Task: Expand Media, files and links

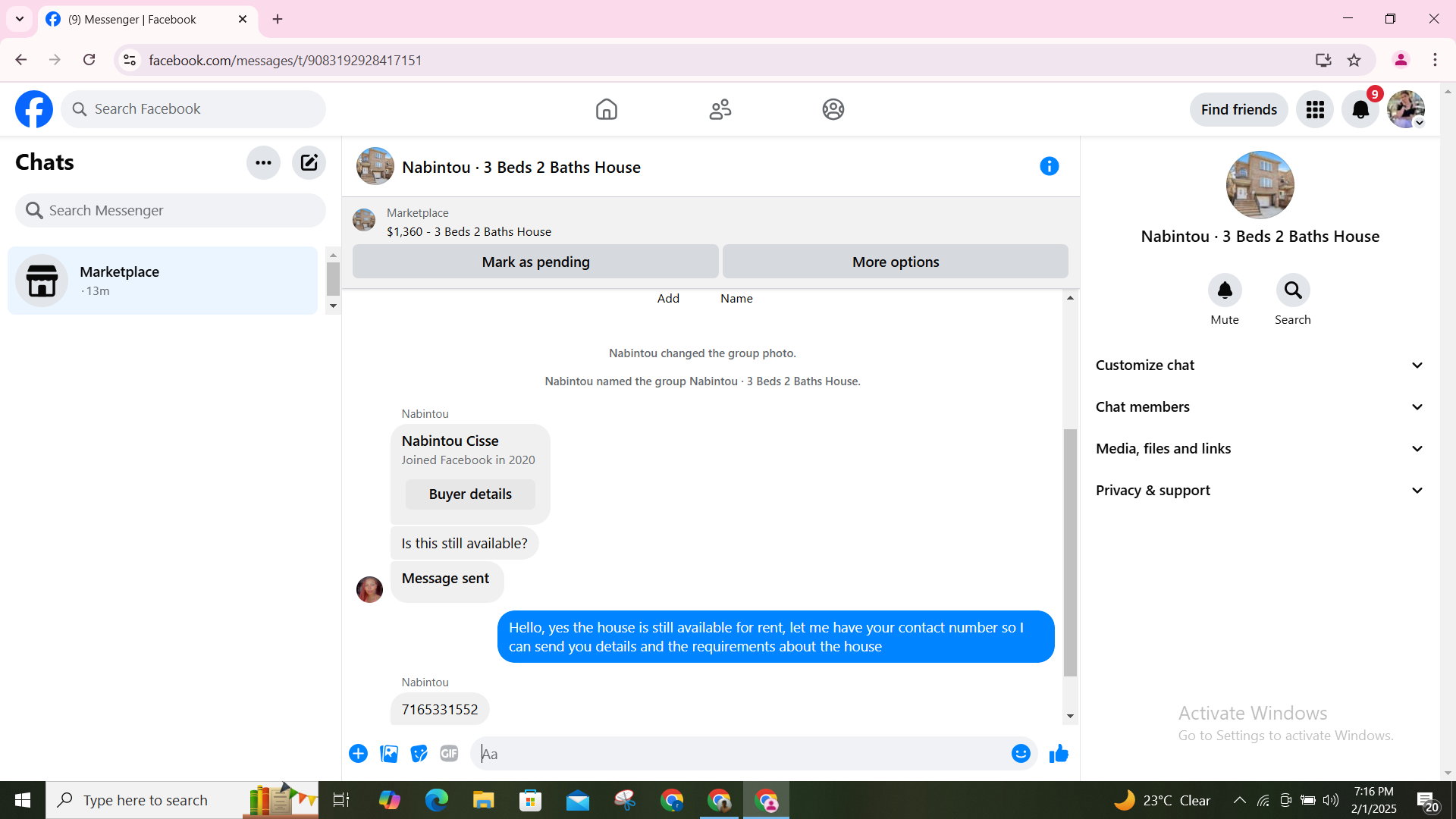Action: pyautogui.click(x=1260, y=449)
